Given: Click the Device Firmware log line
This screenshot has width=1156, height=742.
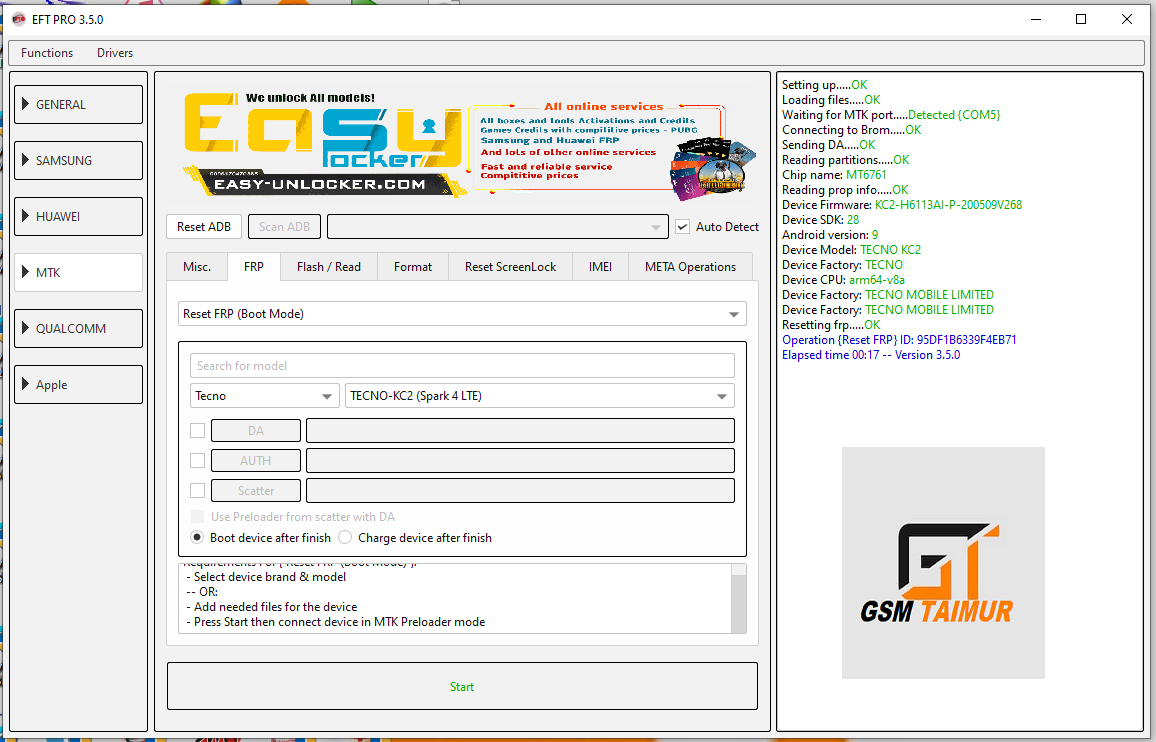Looking at the screenshot, I should coord(902,205).
